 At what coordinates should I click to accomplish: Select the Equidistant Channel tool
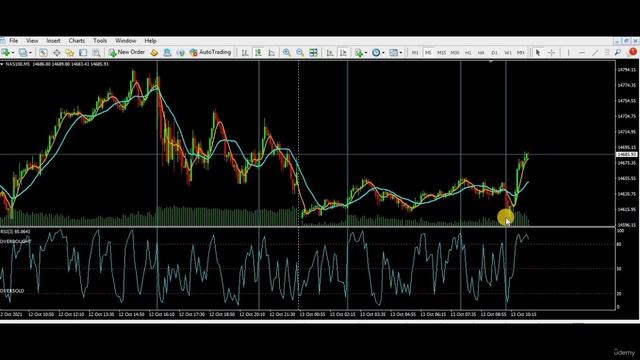coord(607,53)
